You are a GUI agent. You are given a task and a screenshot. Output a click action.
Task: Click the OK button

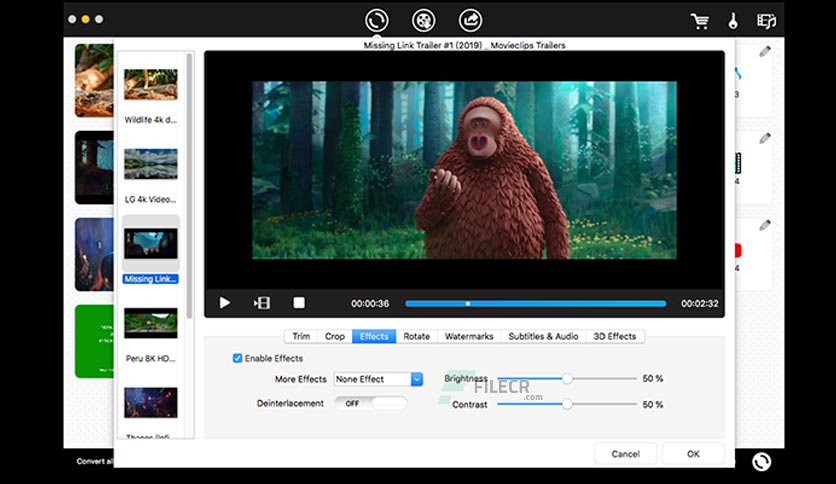(x=693, y=454)
